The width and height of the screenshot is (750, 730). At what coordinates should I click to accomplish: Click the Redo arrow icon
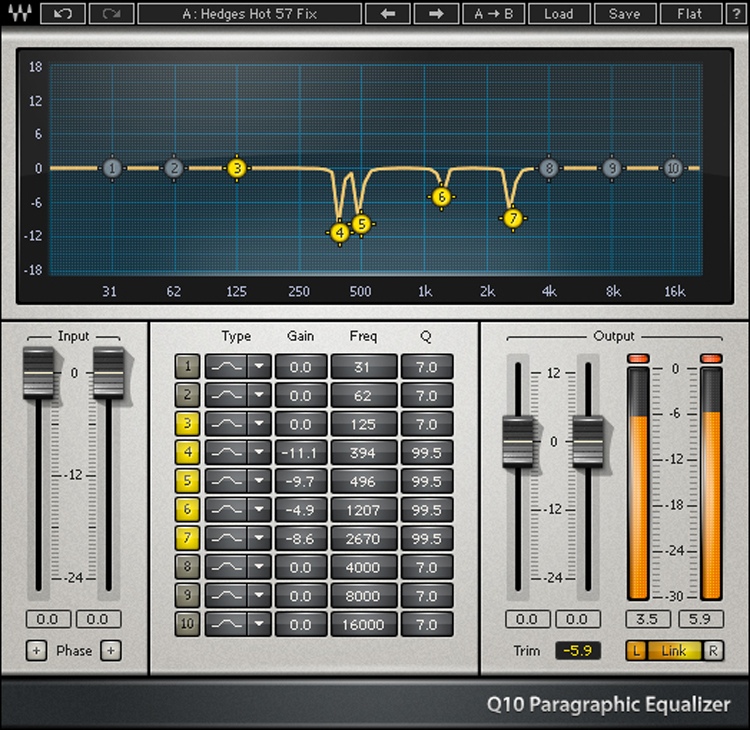[110, 14]
